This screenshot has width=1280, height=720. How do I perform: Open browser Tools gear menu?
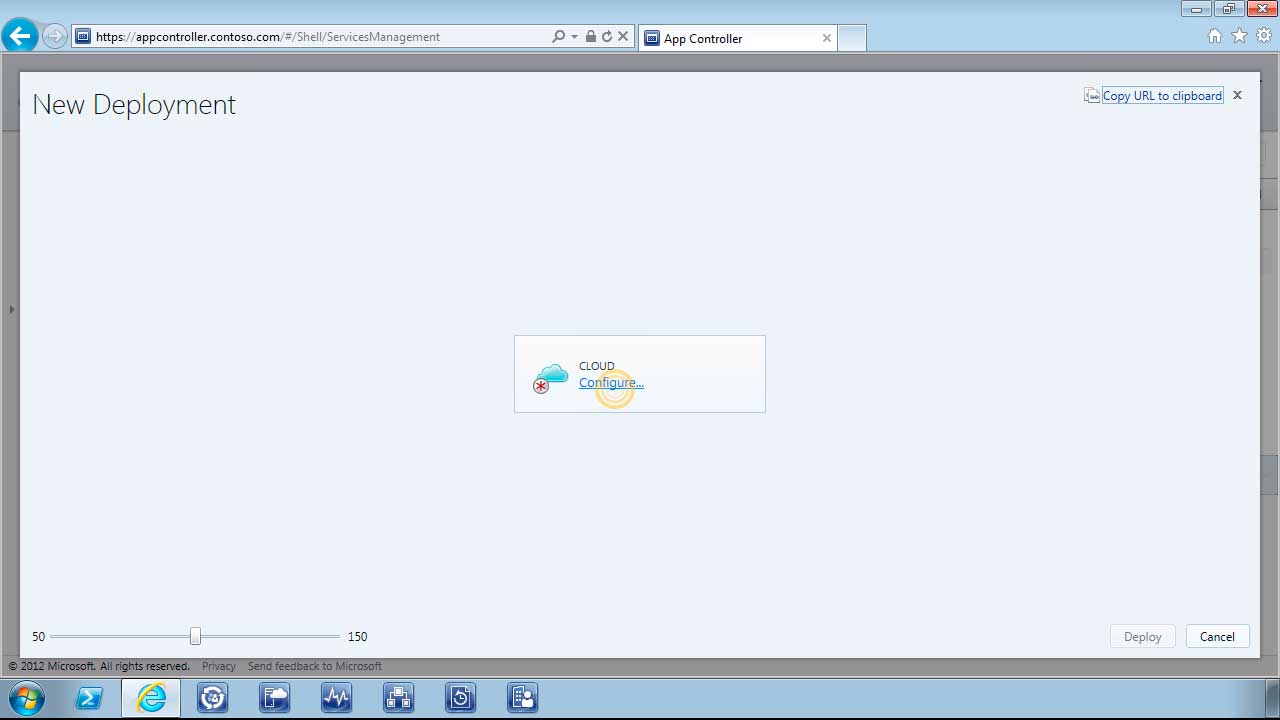[x=1264, y=36]
